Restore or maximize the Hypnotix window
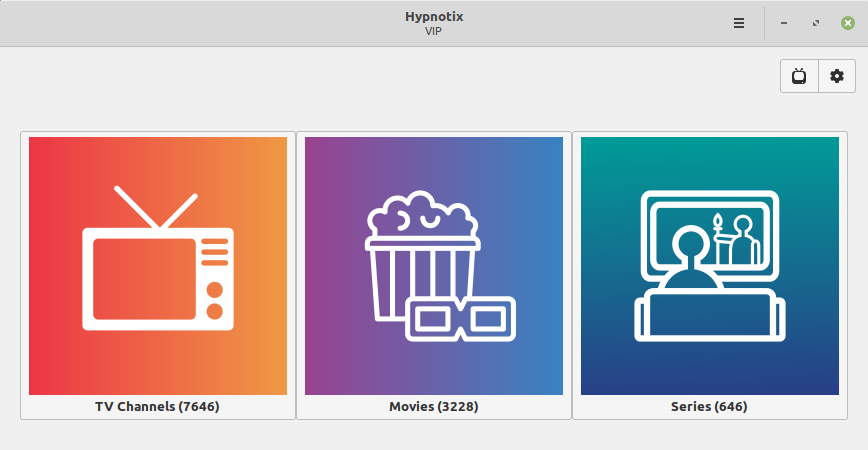Image resolution: width=868 pixels, height=450 pixels. [x=816, y=23]
